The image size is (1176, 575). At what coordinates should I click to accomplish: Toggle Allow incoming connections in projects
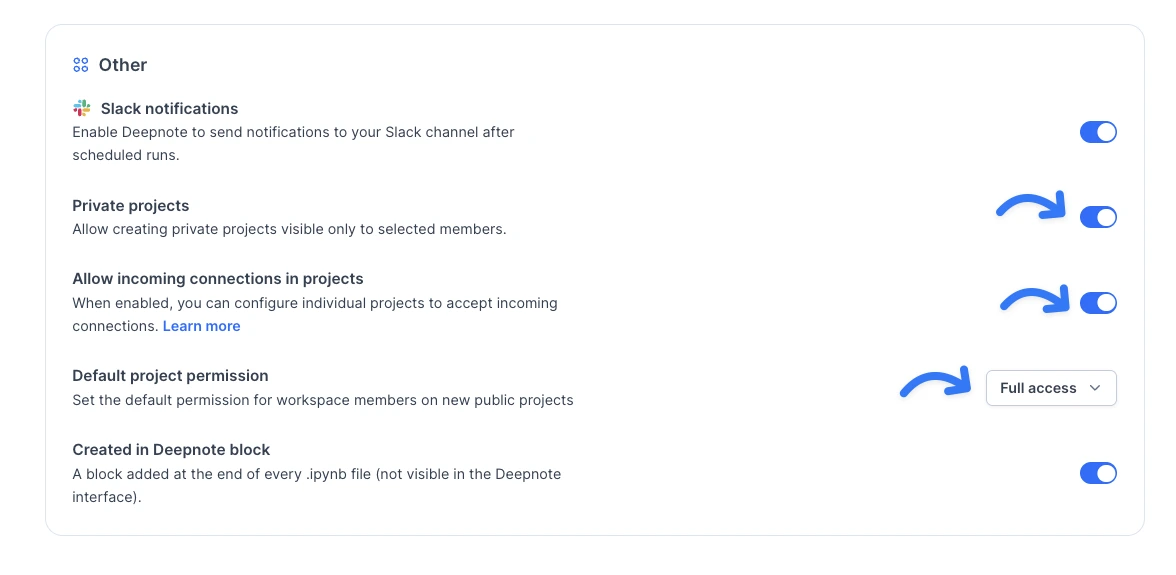pyautogui.click(x=1098, y=303)
